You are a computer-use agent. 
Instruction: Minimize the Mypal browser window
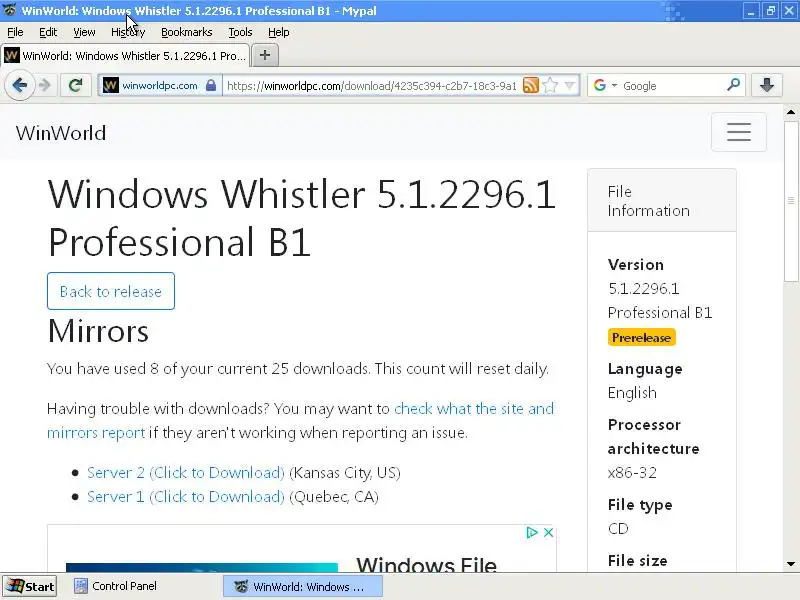751,11
